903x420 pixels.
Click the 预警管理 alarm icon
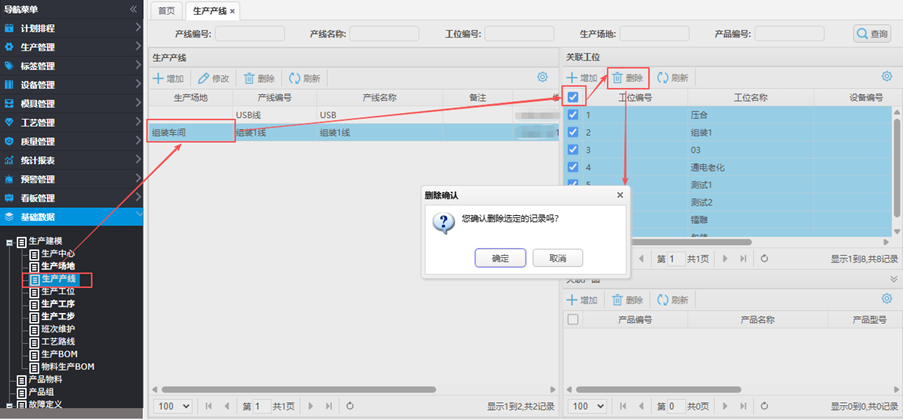[9, 179]
